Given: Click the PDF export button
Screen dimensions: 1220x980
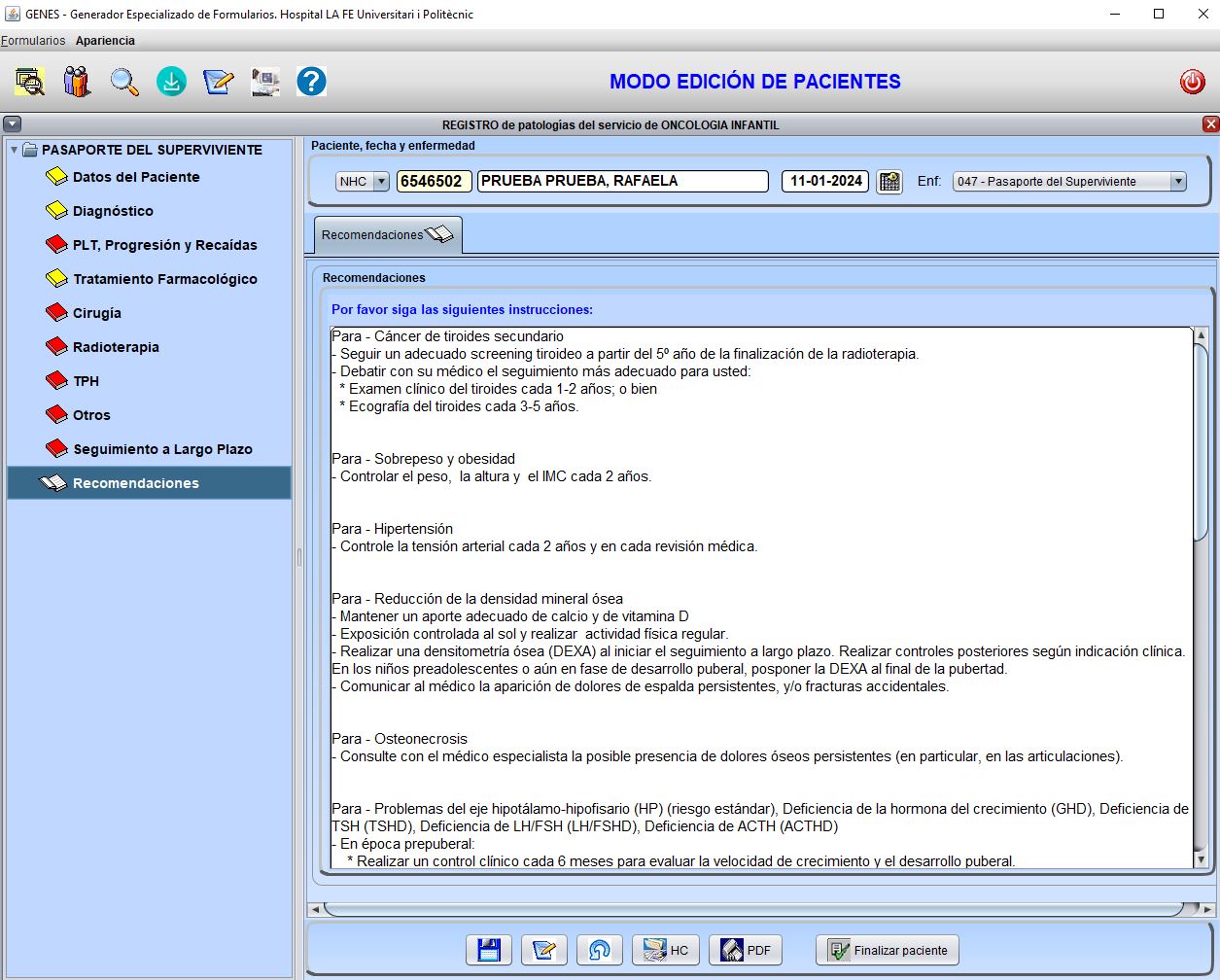Looking at the screenshot, I should coord(746,950).
